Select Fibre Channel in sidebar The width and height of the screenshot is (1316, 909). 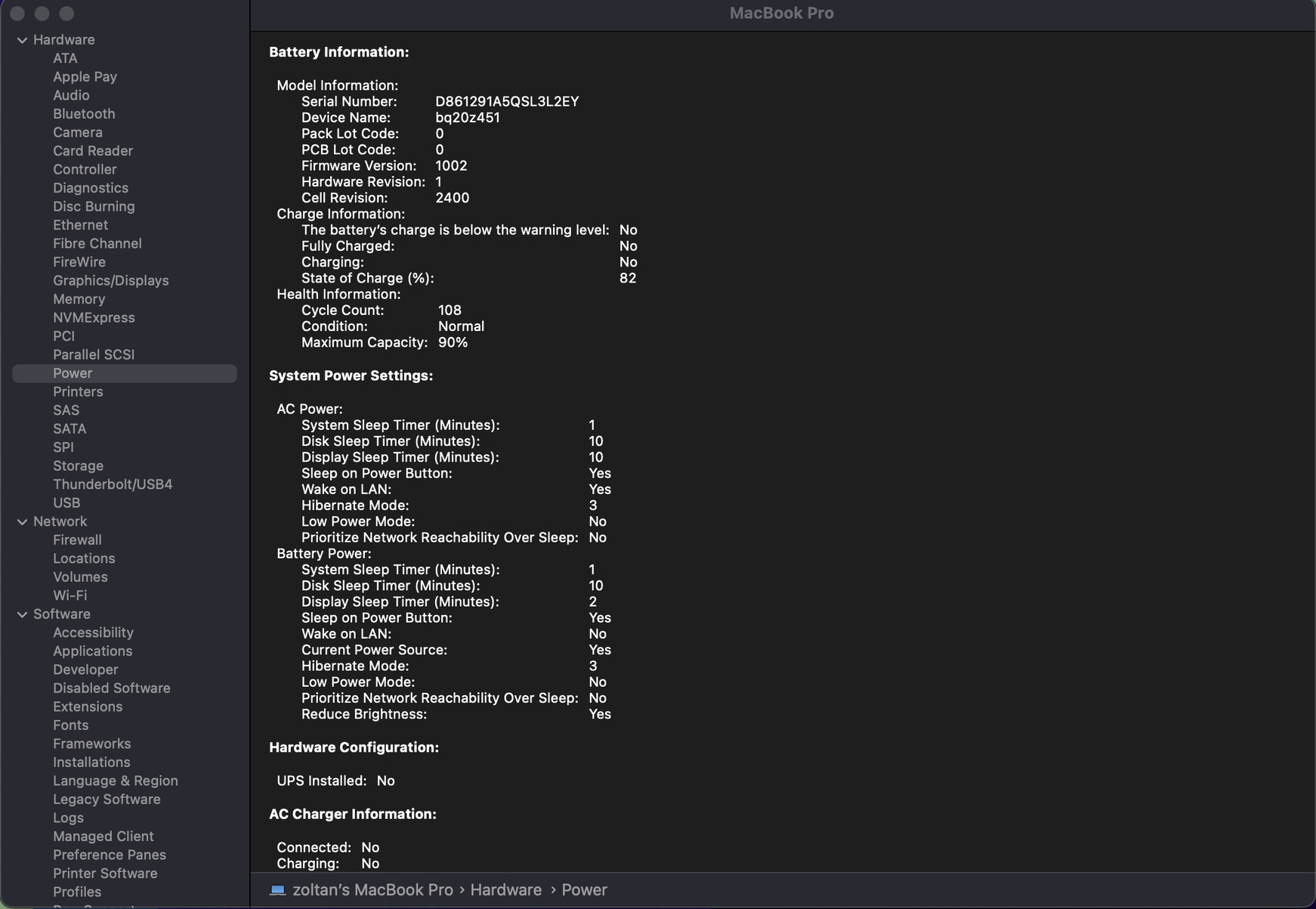pyautogui.click(x=97, y=243)
